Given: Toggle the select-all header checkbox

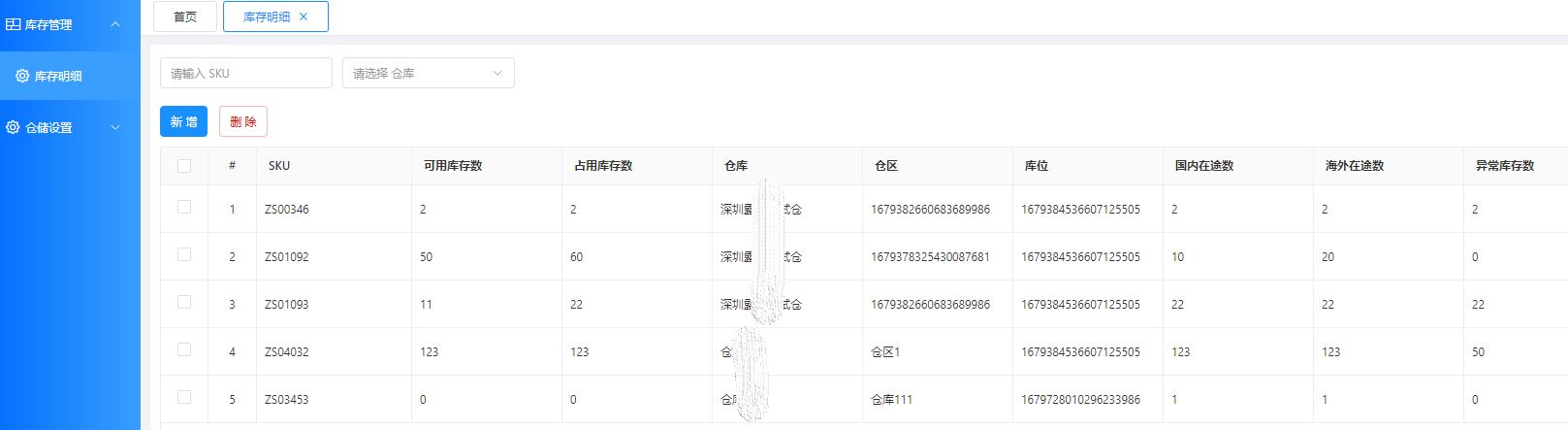Looking at the screenshot, I should pyautogui.click(x=184, y=166).
